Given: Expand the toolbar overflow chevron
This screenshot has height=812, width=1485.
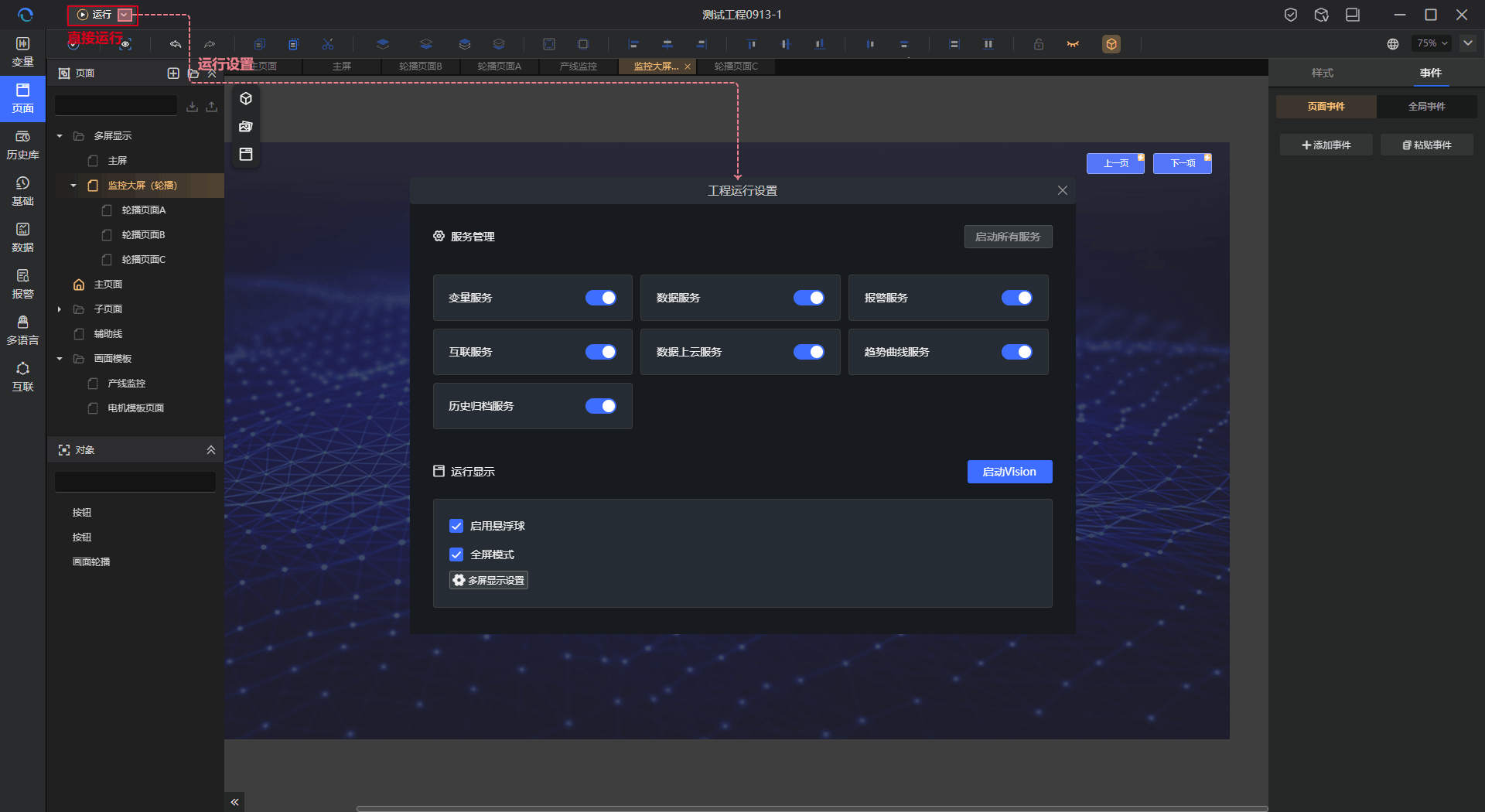Looking at the screenshot, I should coord(1468,43).
